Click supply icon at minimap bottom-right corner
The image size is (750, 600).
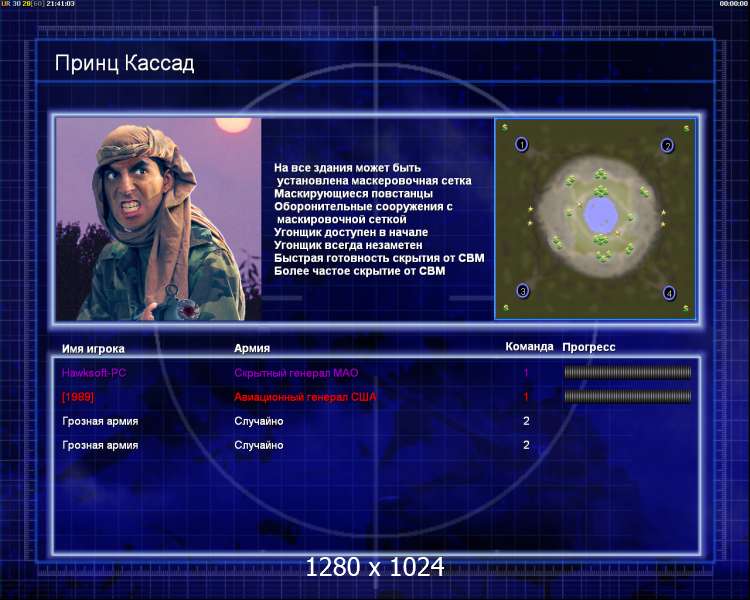click(685, 309)
